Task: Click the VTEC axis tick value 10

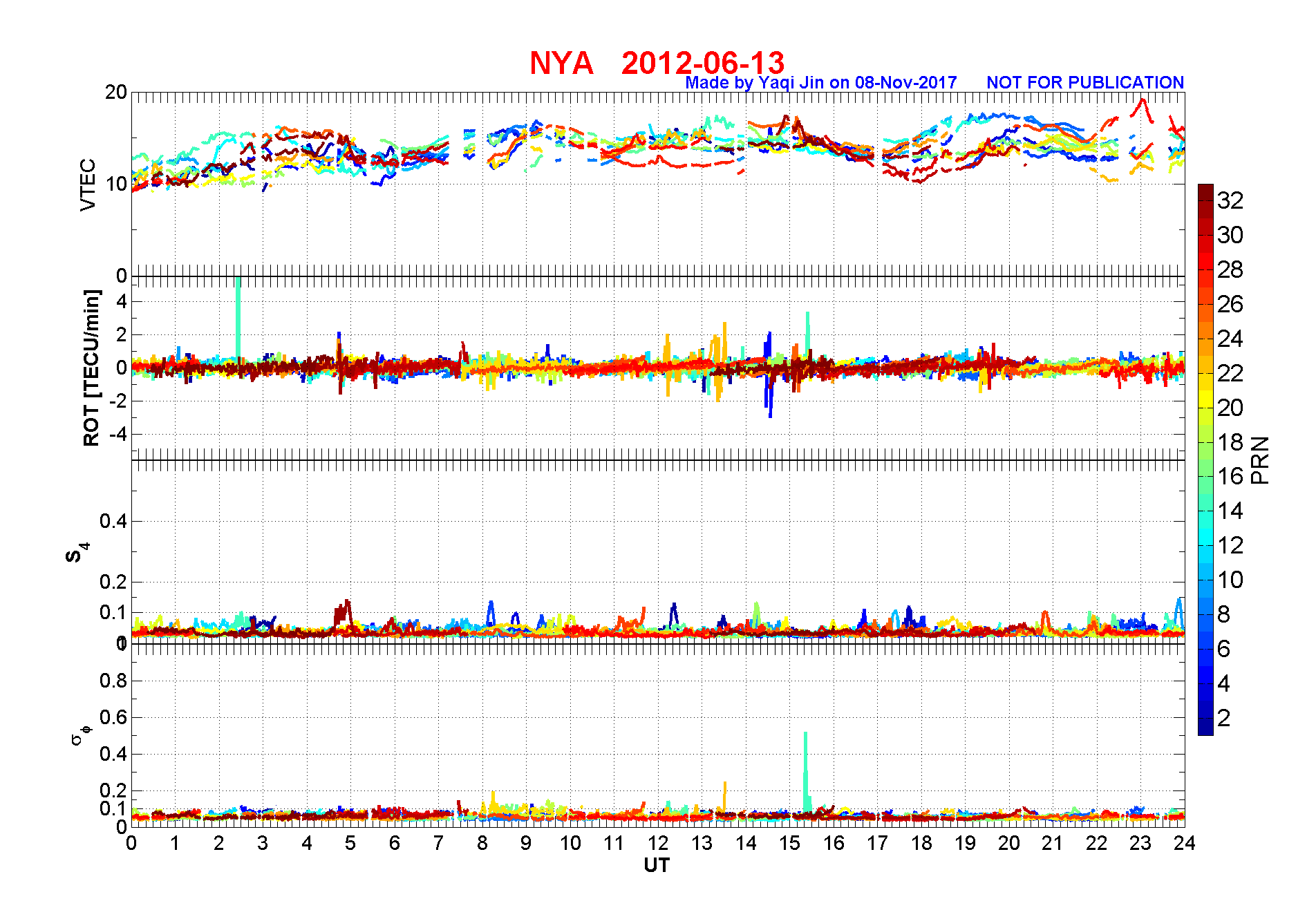Action: [116, 184]
